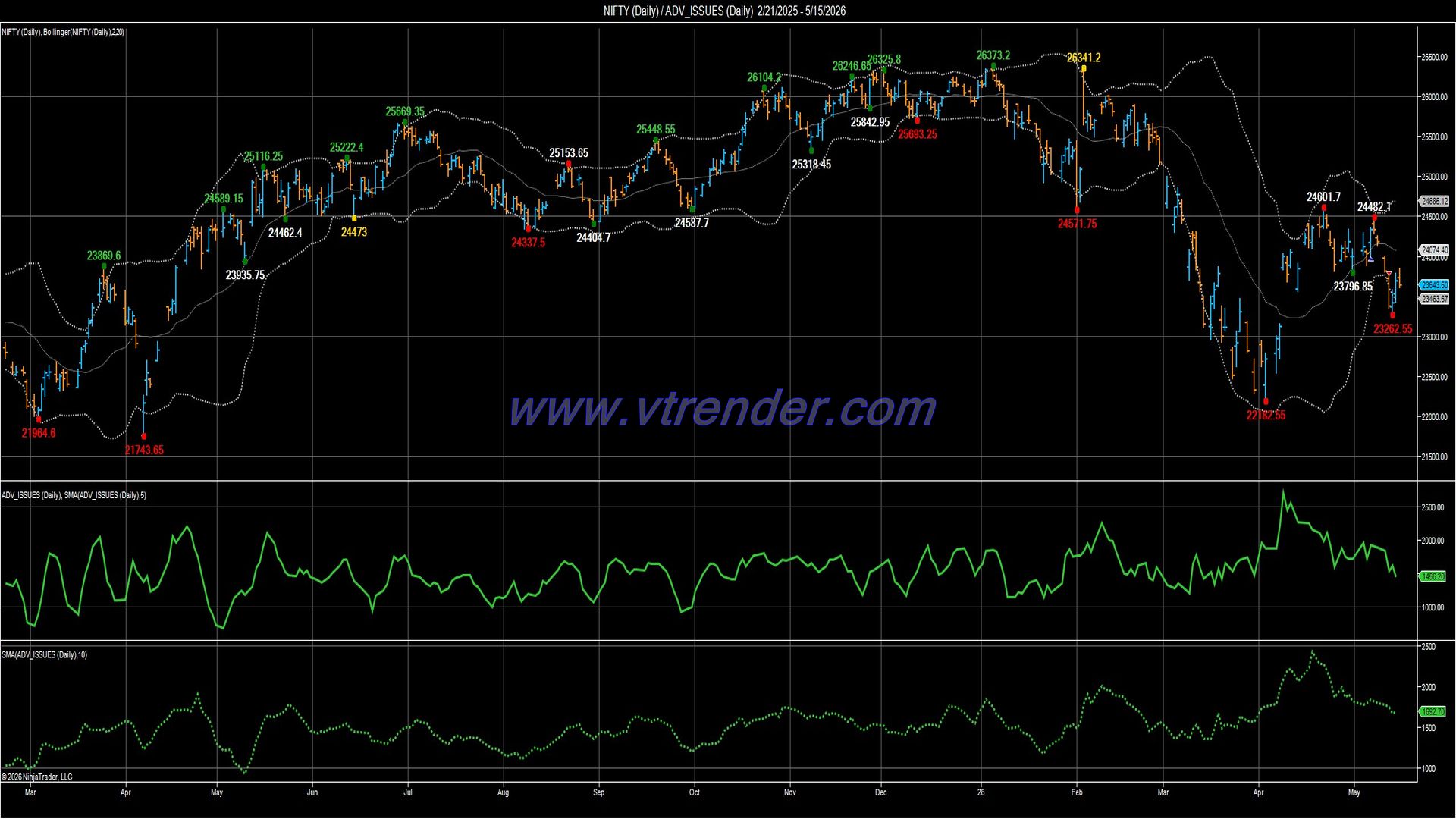Select the ADV_ISSUES SMA 5 panel label
The height and width of the screenshot is (819, 1456).
point(74,495)
